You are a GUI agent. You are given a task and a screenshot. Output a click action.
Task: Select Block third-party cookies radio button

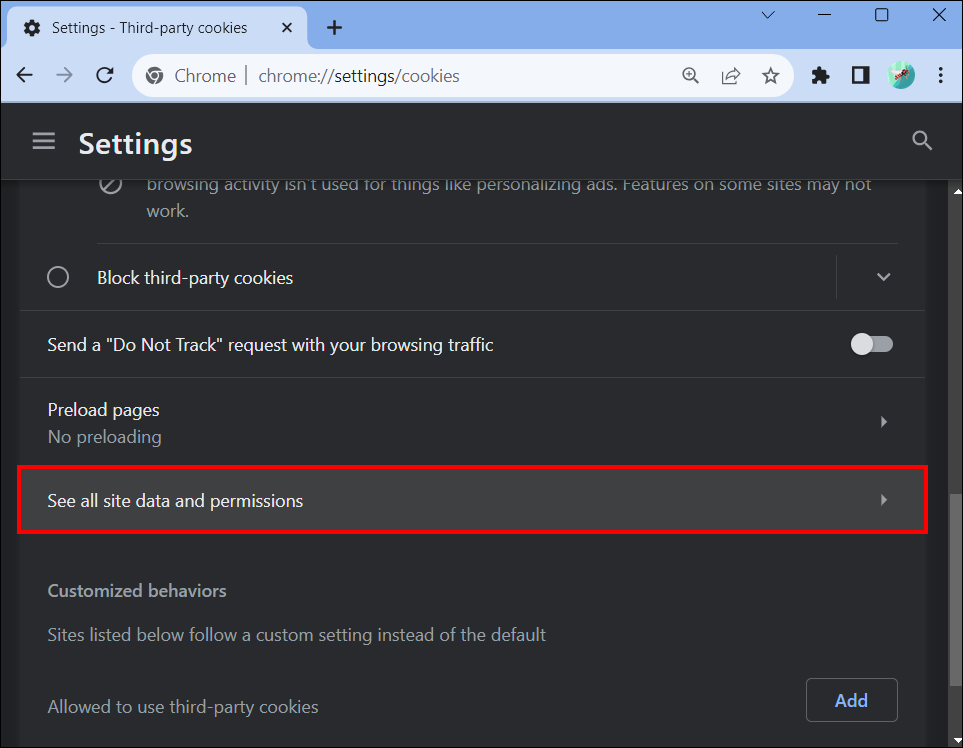[58, 277]
